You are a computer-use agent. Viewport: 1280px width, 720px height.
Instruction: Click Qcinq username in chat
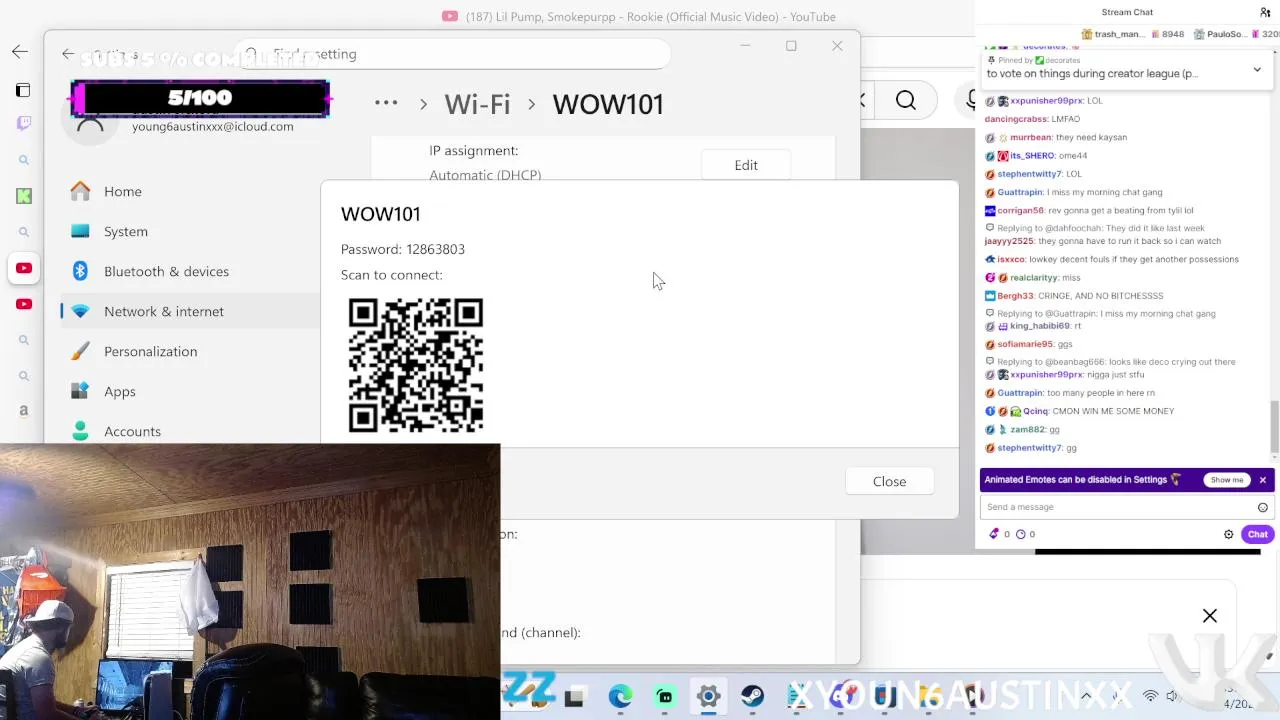pyautogui.click(x=1035, y=411)
